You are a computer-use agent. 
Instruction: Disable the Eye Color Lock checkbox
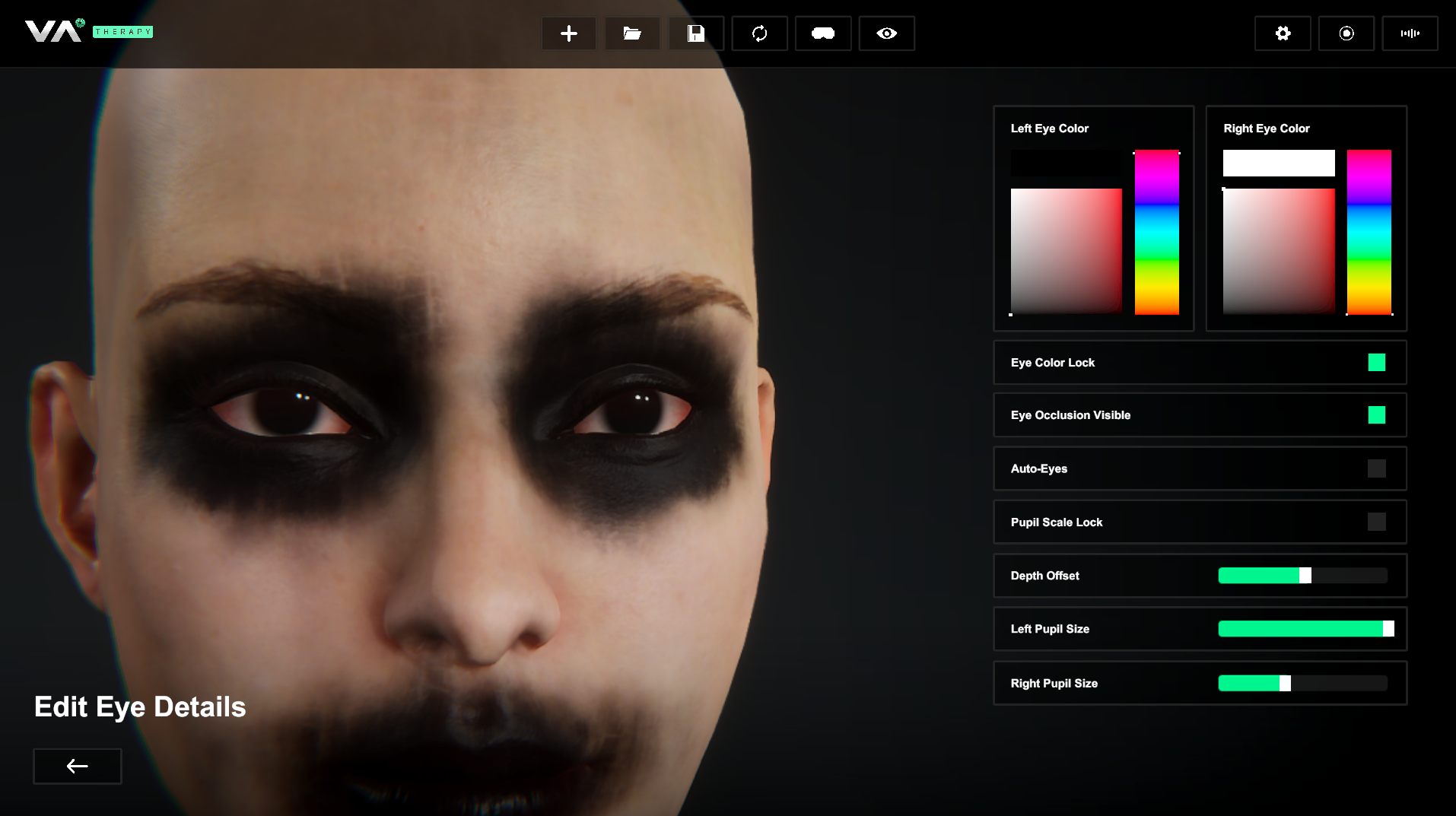pyautogui.click(x=1376, y=363)
